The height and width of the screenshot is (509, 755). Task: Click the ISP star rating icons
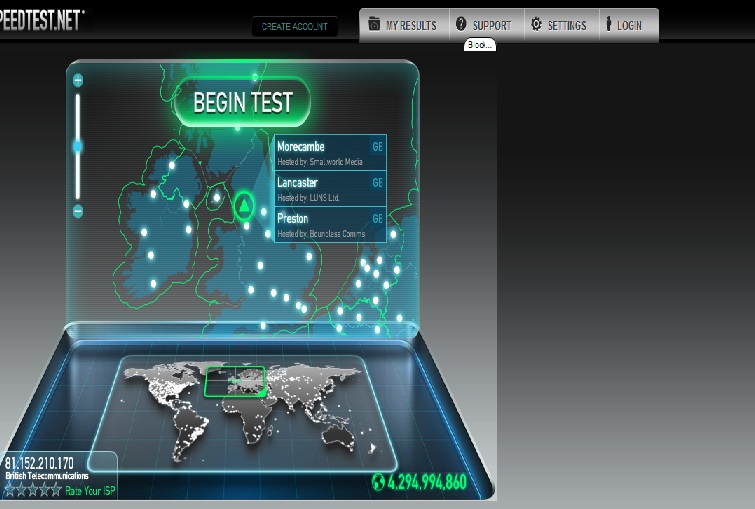(x=32, y=491)
